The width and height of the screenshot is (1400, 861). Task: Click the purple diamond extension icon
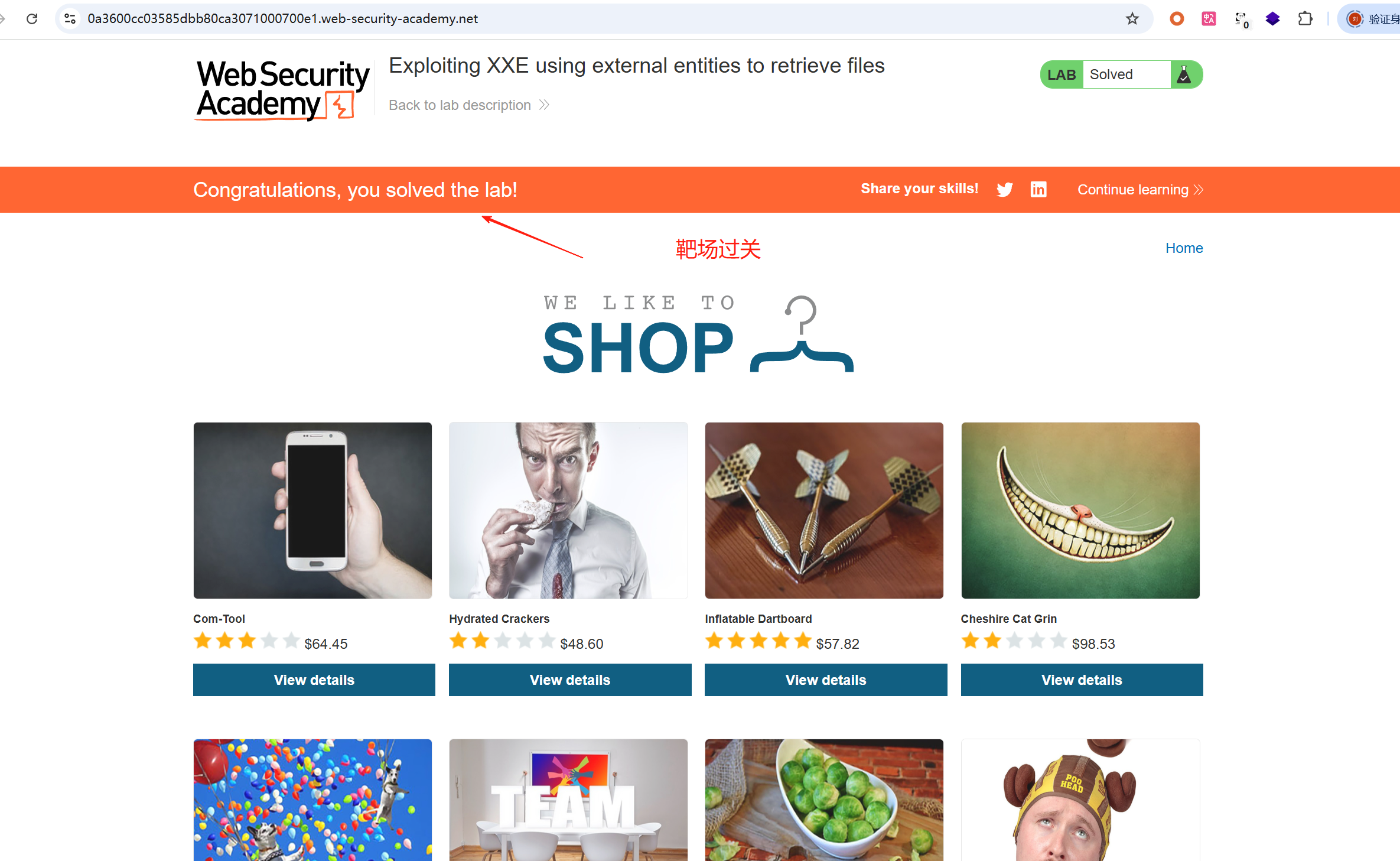(1272, 18)
